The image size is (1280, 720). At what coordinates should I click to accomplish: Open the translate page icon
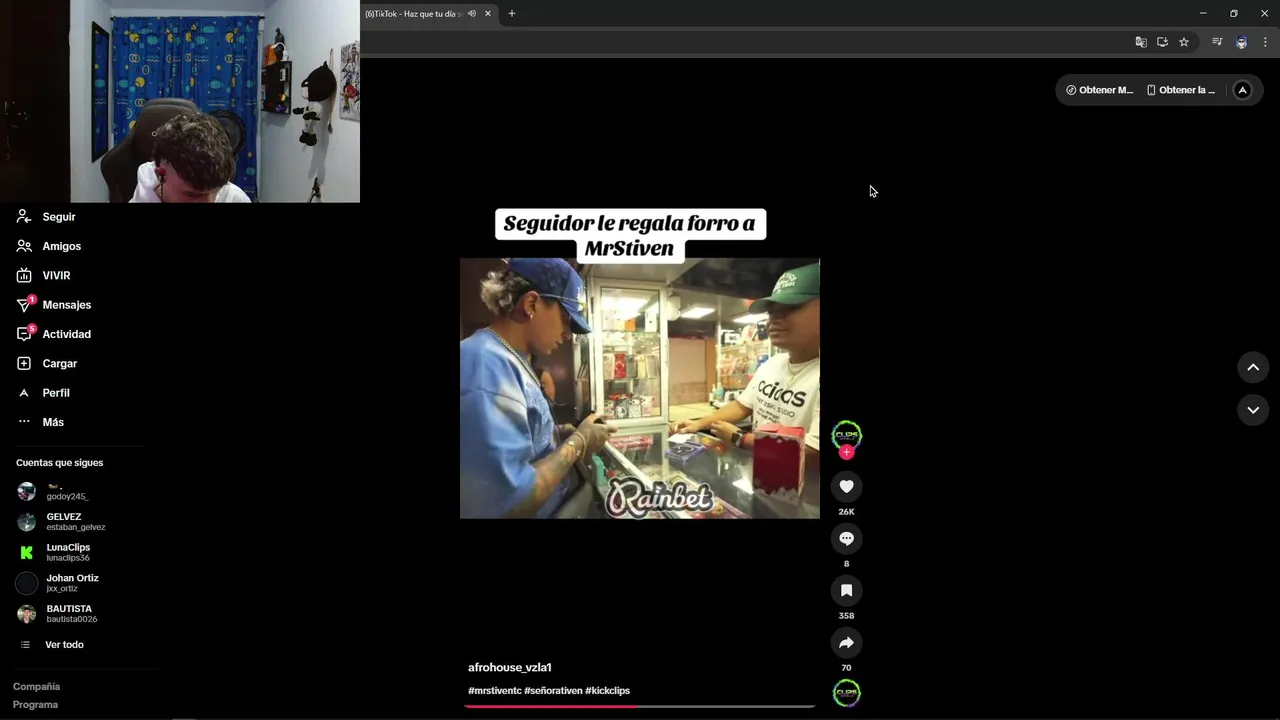(1141, 42)
